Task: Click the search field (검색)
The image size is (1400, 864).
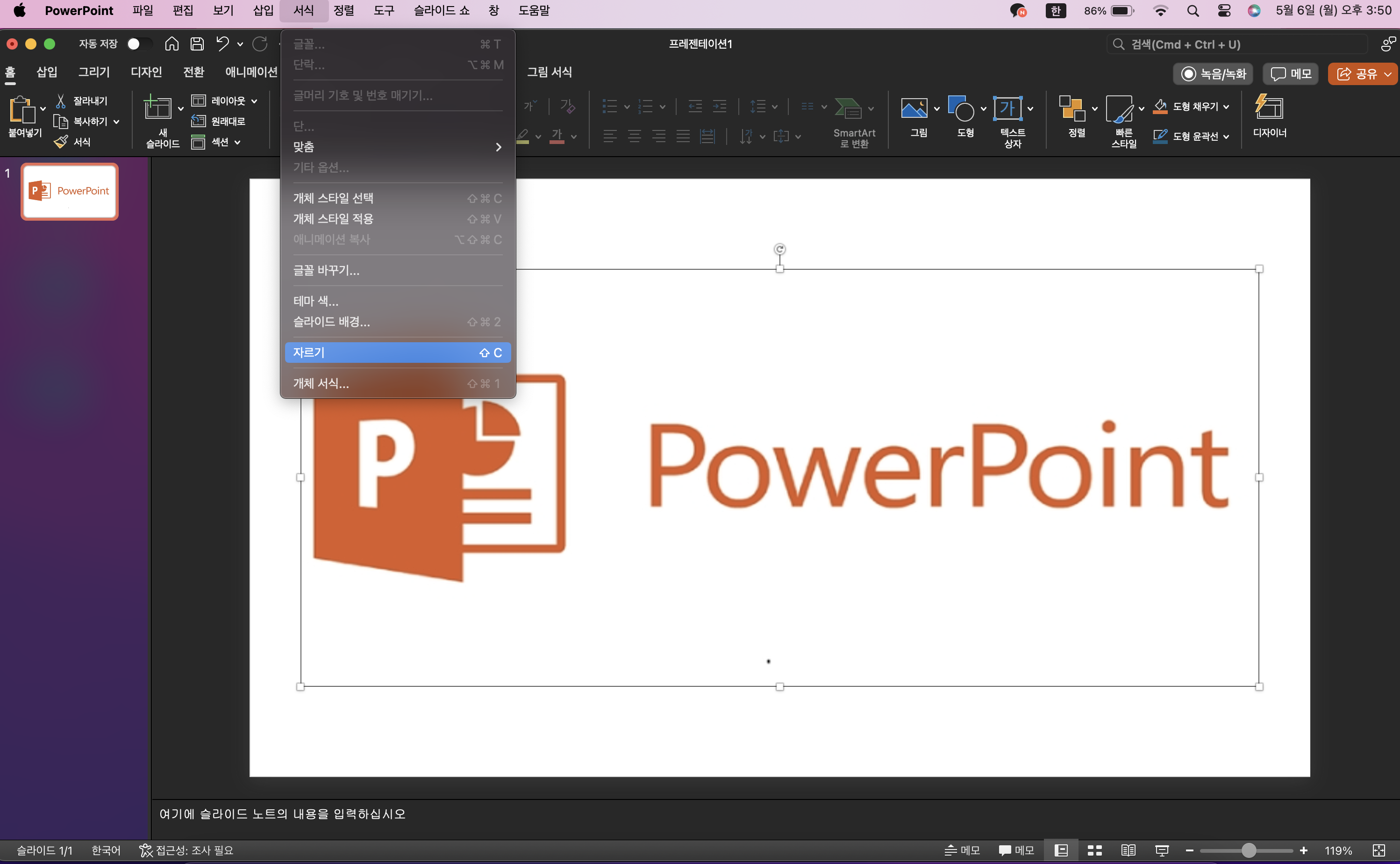Action: coord(1237,44)
